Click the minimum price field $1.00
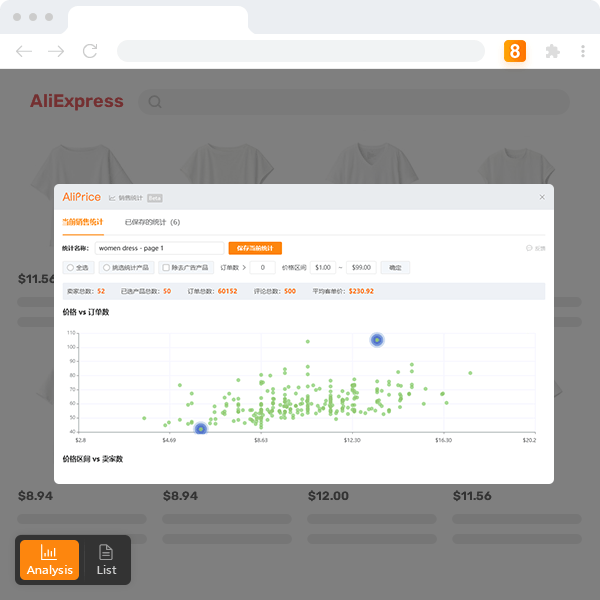The height and width of the screenshot is (600, 600). tap(323, 267)
